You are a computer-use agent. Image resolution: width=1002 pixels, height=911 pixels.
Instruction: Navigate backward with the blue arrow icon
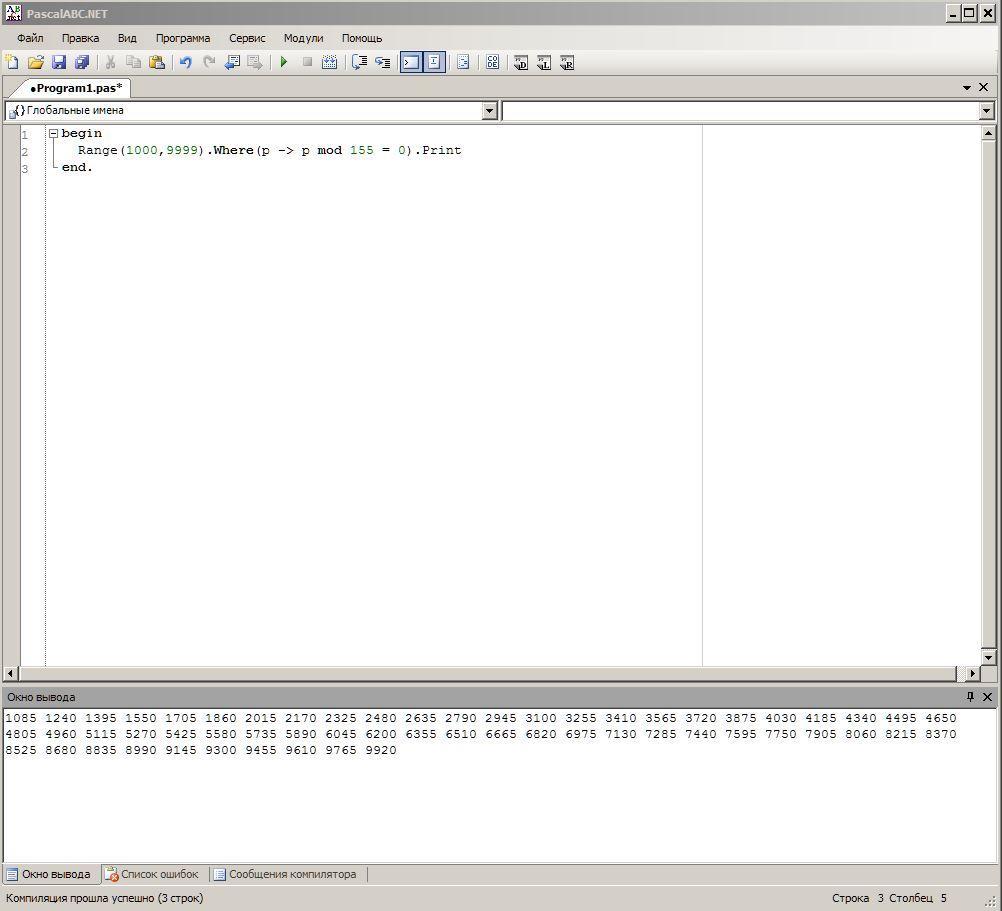pyautogui.click(x=232, y=62)
